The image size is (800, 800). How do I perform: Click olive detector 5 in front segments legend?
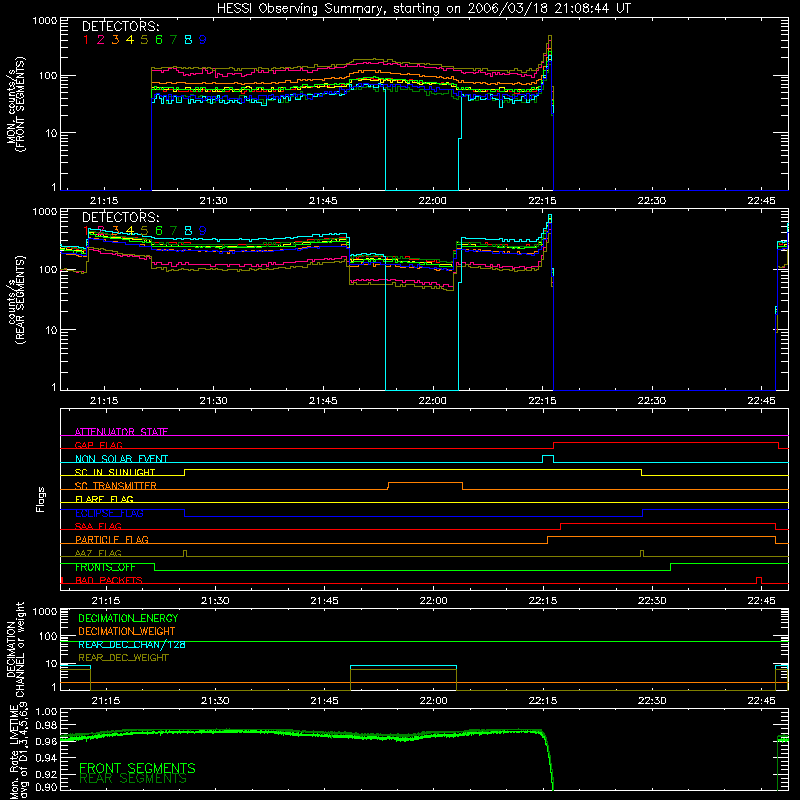pyautogui.click(x=144, y=40)
